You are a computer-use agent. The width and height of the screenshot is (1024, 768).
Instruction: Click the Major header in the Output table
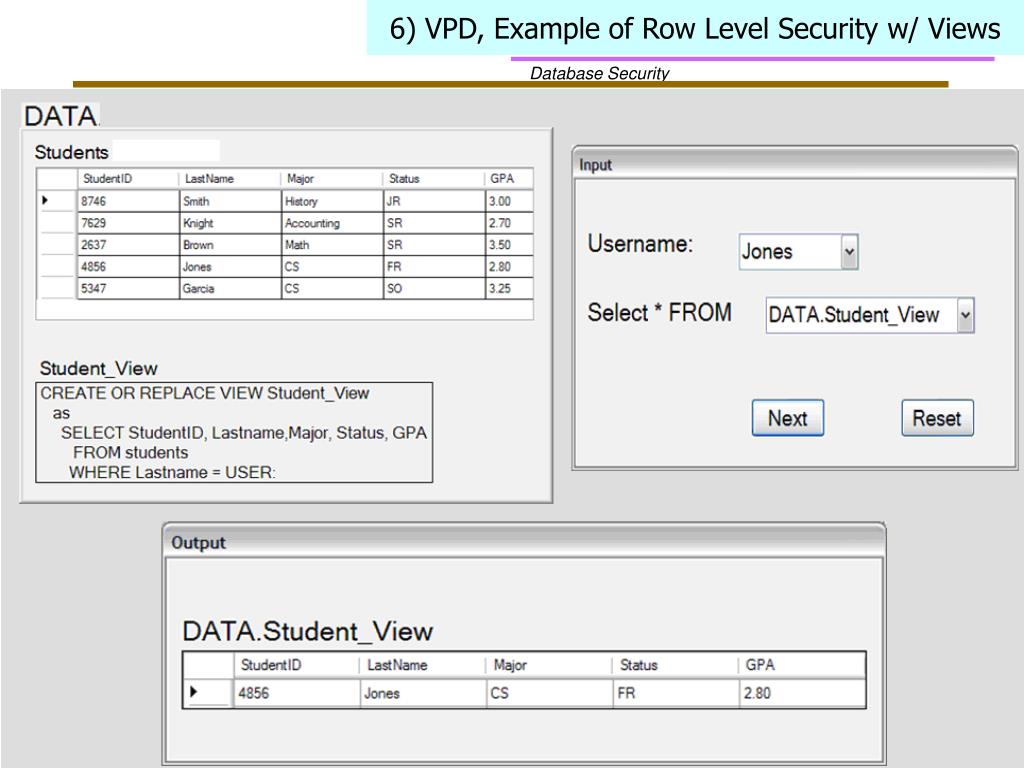[548, 665]
